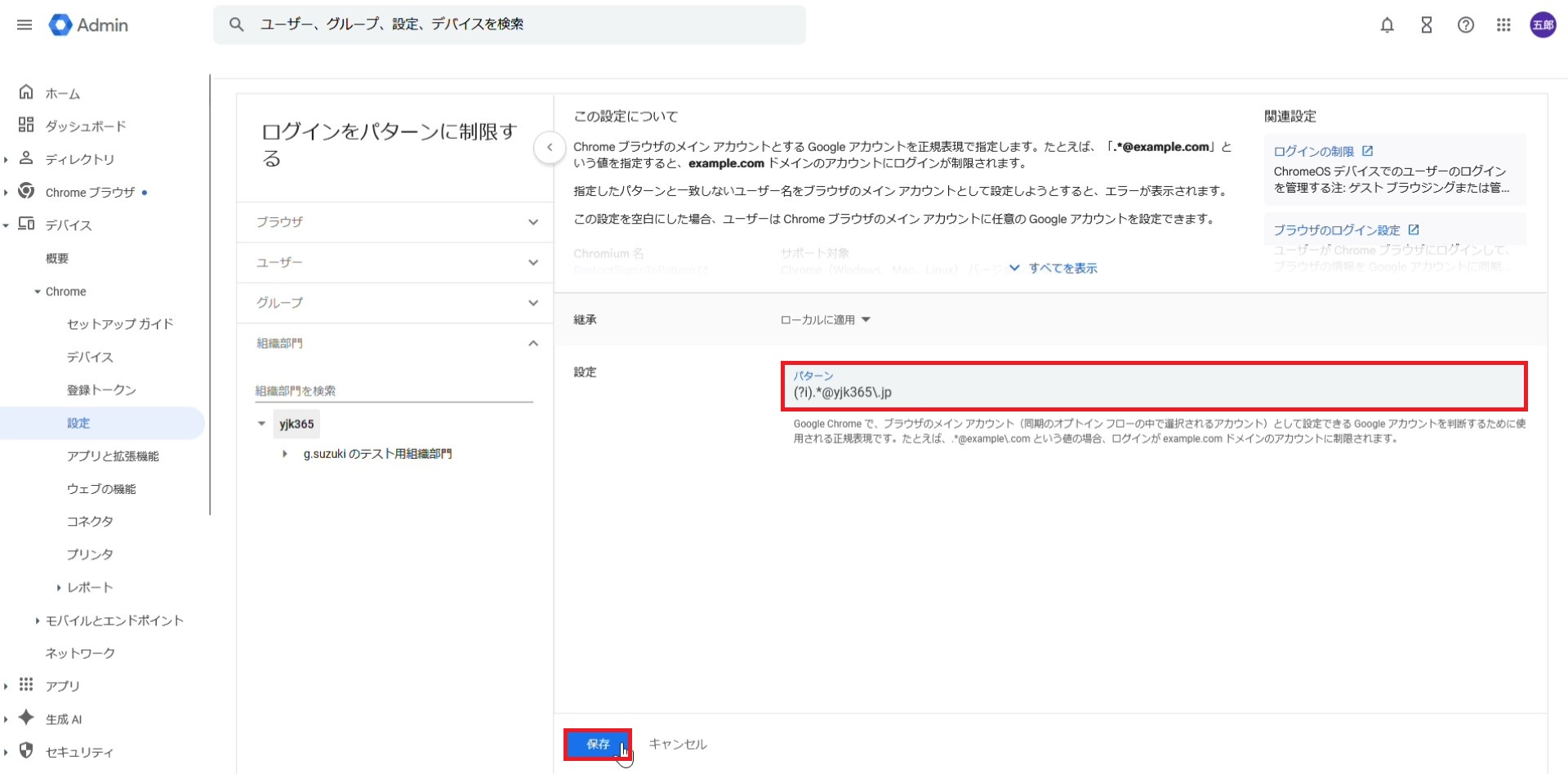Image resolution: width=1568 pixels, height=774 pixels.
Task: Click the 保存 button
Action: click(x=598, y=745)
